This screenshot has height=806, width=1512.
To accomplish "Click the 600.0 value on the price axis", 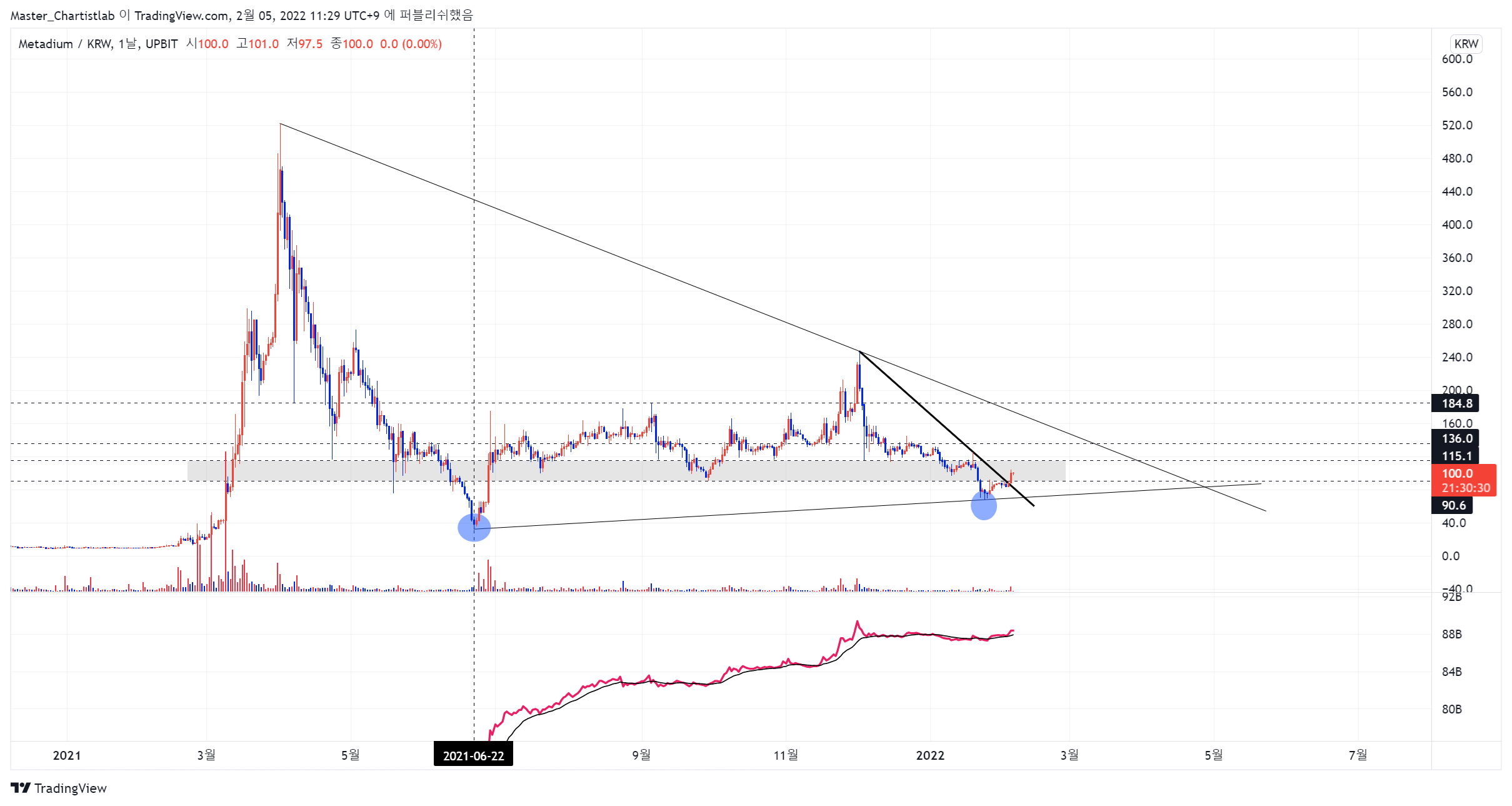I will pos(1457,59).
